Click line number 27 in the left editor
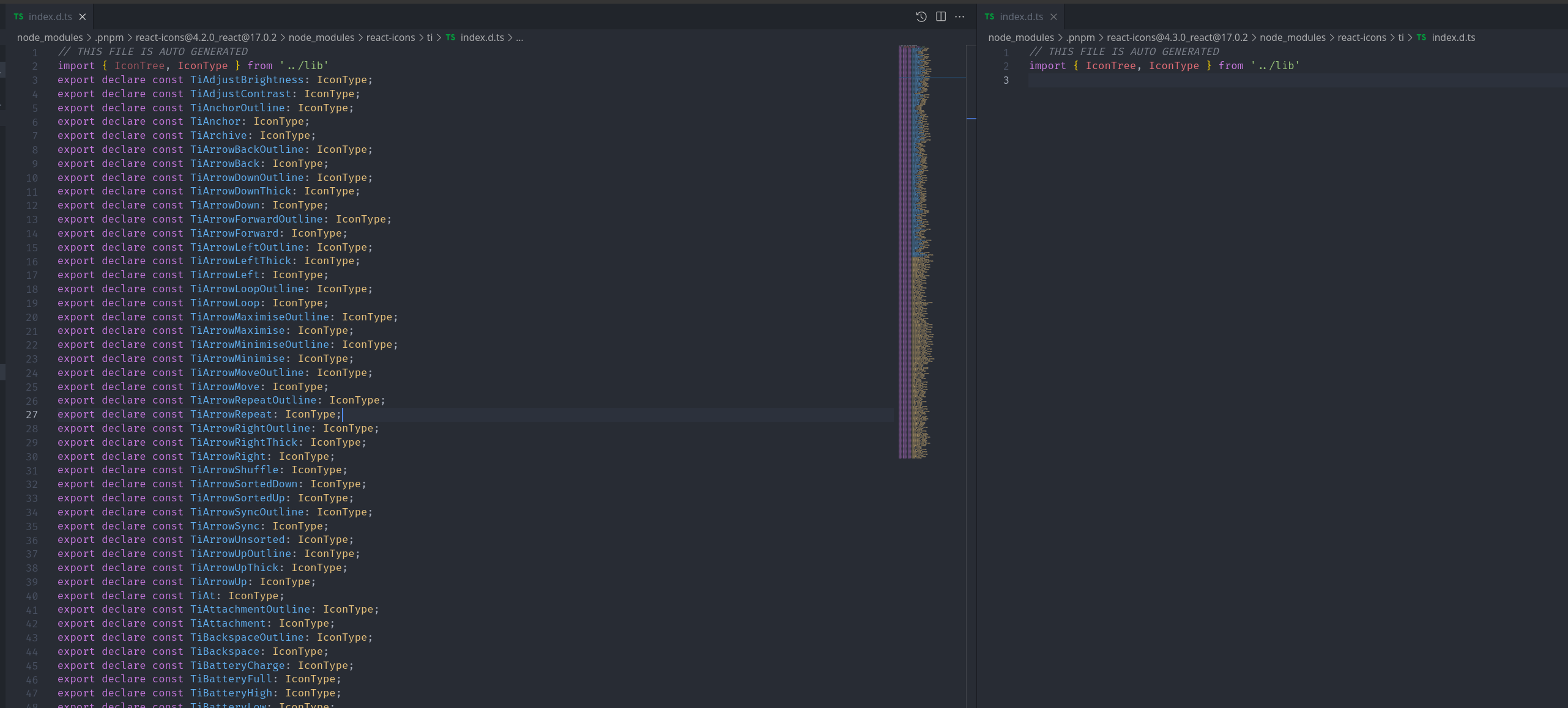 [32, 415]
